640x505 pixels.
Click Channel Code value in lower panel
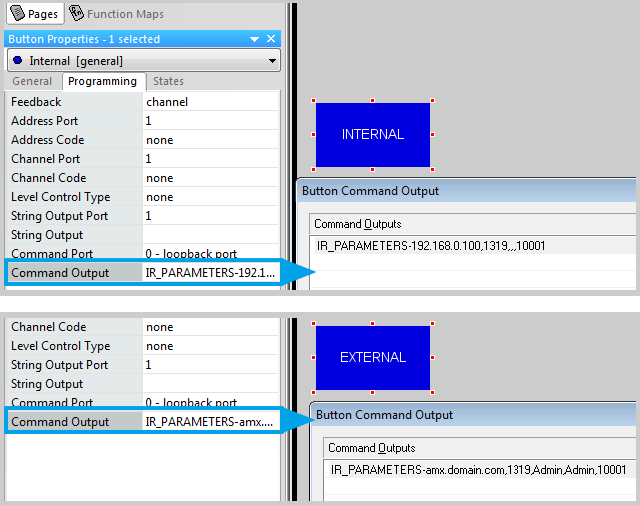pyautogui.click(x=211, y=327)
